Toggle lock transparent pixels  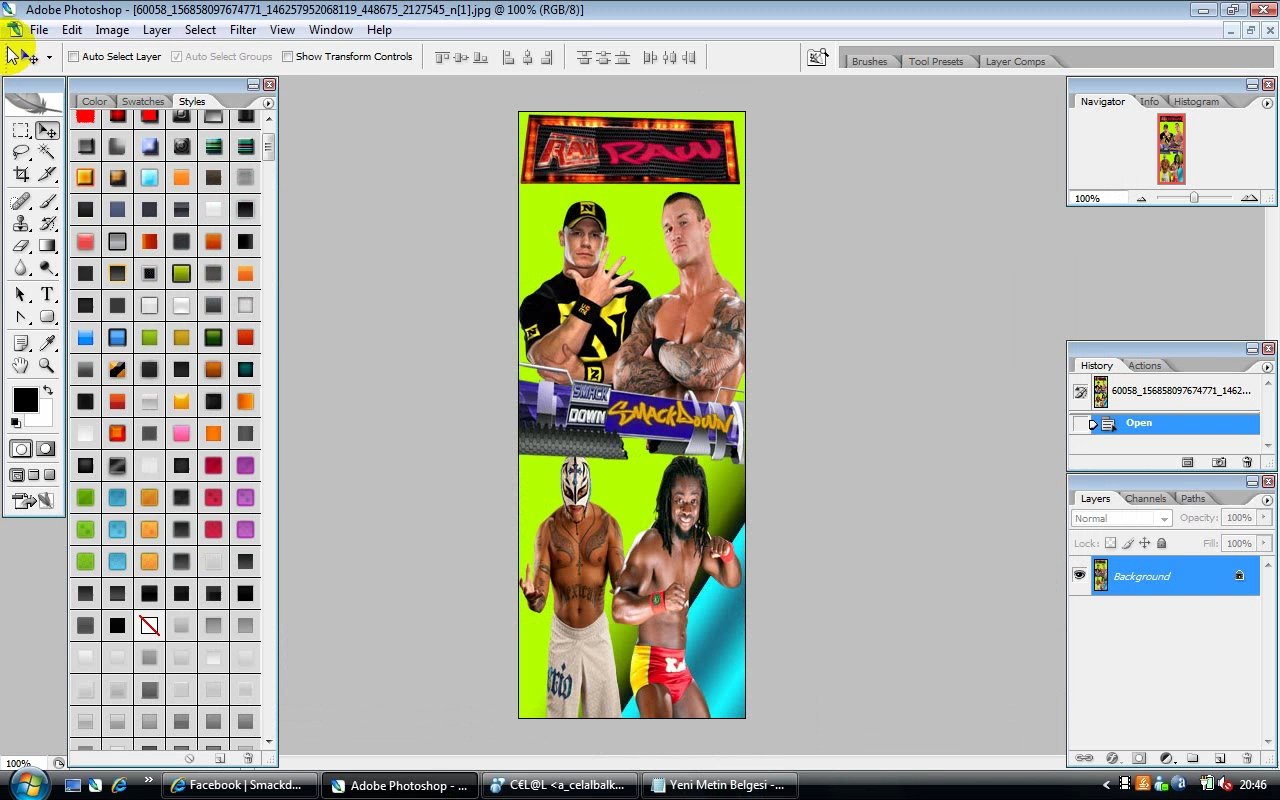pyautogui.click(x=1111, y=543)
